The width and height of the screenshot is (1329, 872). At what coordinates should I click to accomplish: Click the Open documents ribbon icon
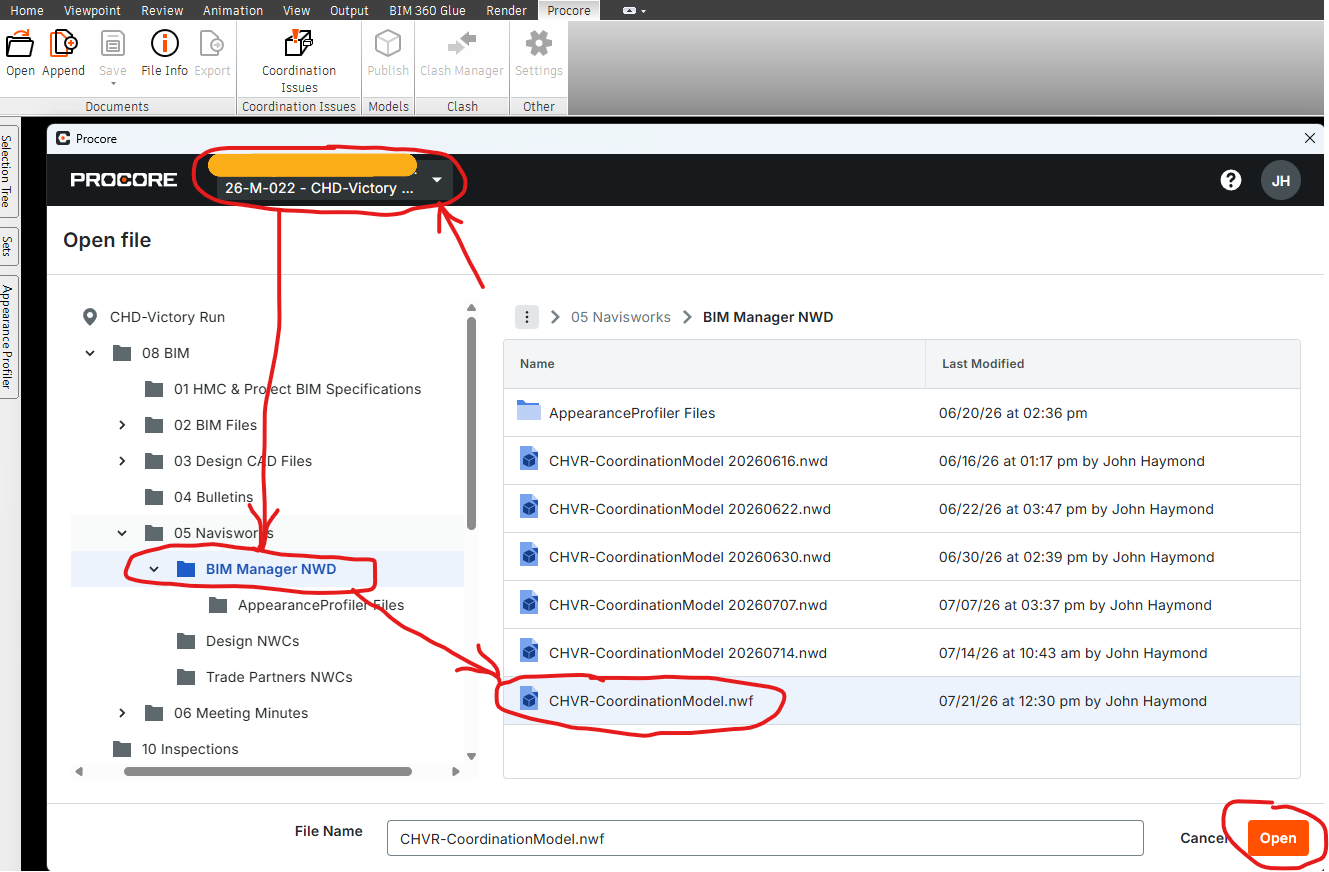point(20,44)
